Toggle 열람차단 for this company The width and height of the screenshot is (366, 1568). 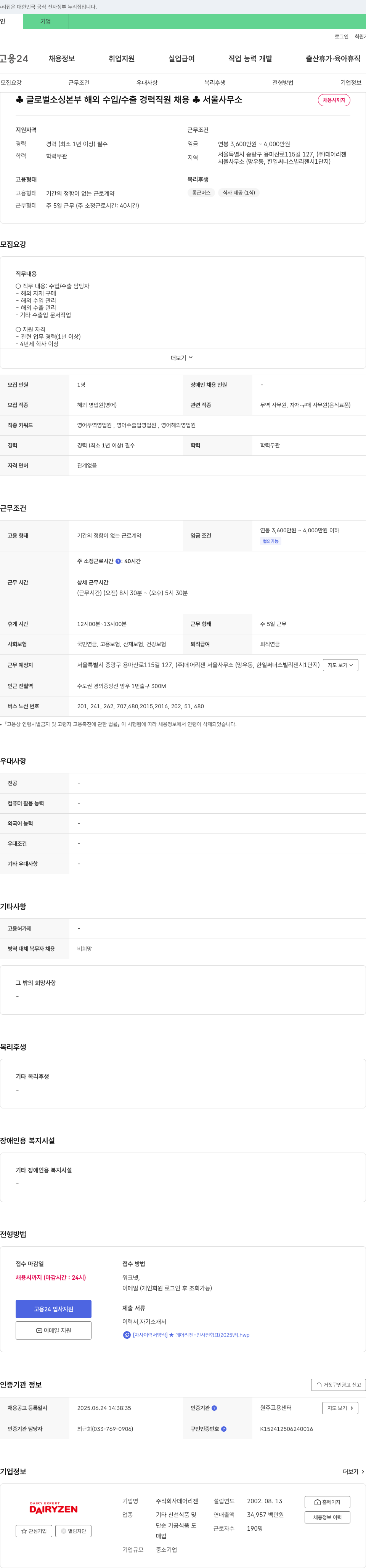coord(73,1531)
